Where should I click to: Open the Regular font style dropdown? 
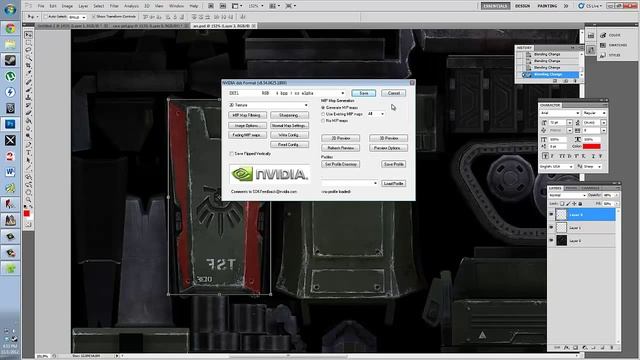(594, 113)
